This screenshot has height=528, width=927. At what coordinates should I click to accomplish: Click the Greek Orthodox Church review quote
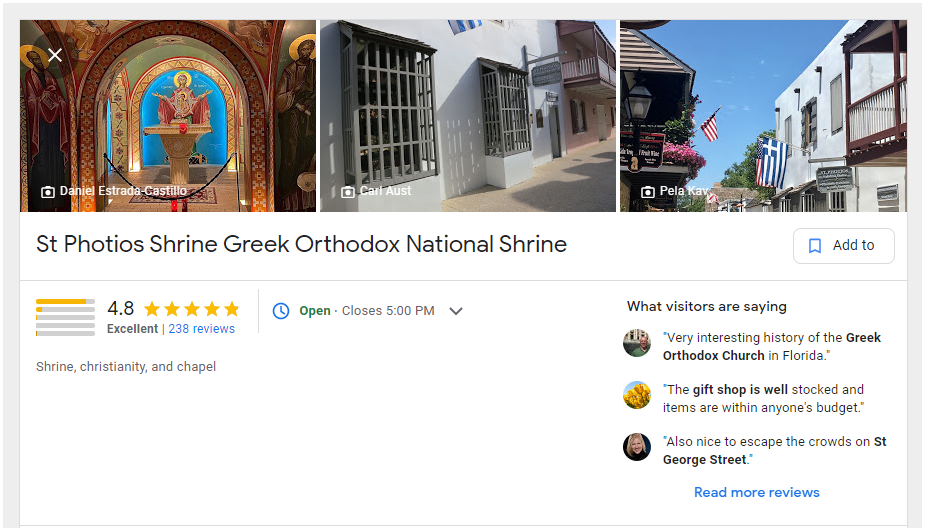coord(772,346)
